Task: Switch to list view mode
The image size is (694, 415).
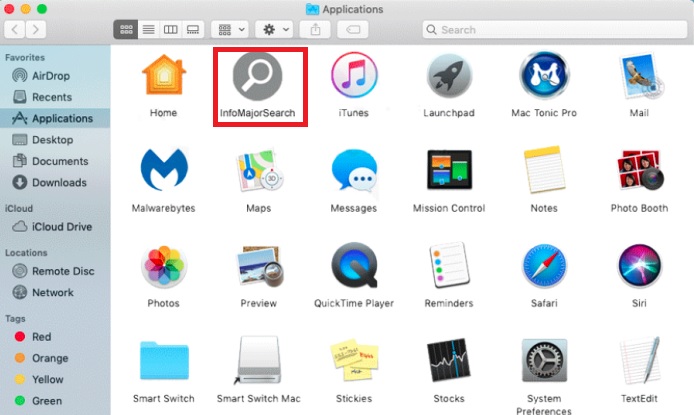Action: coord(149,30)
